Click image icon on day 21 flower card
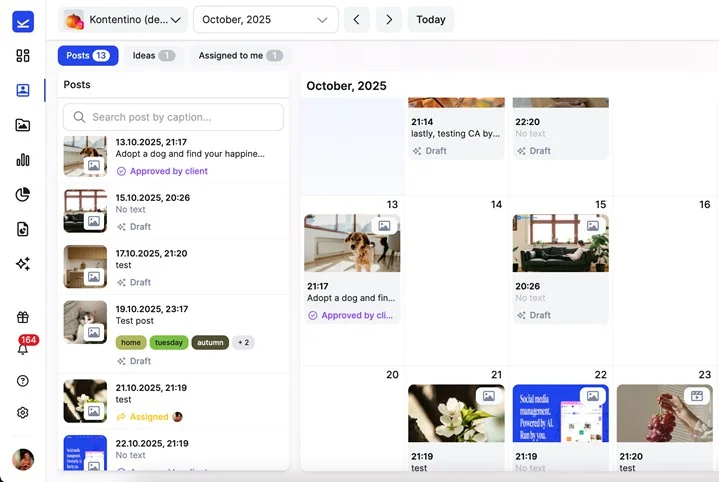 (489, 396)
